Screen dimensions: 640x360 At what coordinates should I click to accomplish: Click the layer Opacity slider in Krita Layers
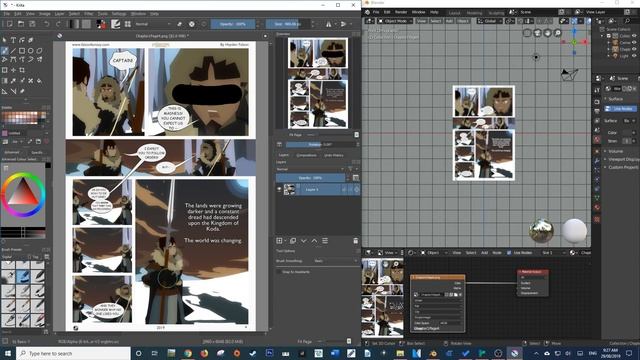tap(311, 178)
